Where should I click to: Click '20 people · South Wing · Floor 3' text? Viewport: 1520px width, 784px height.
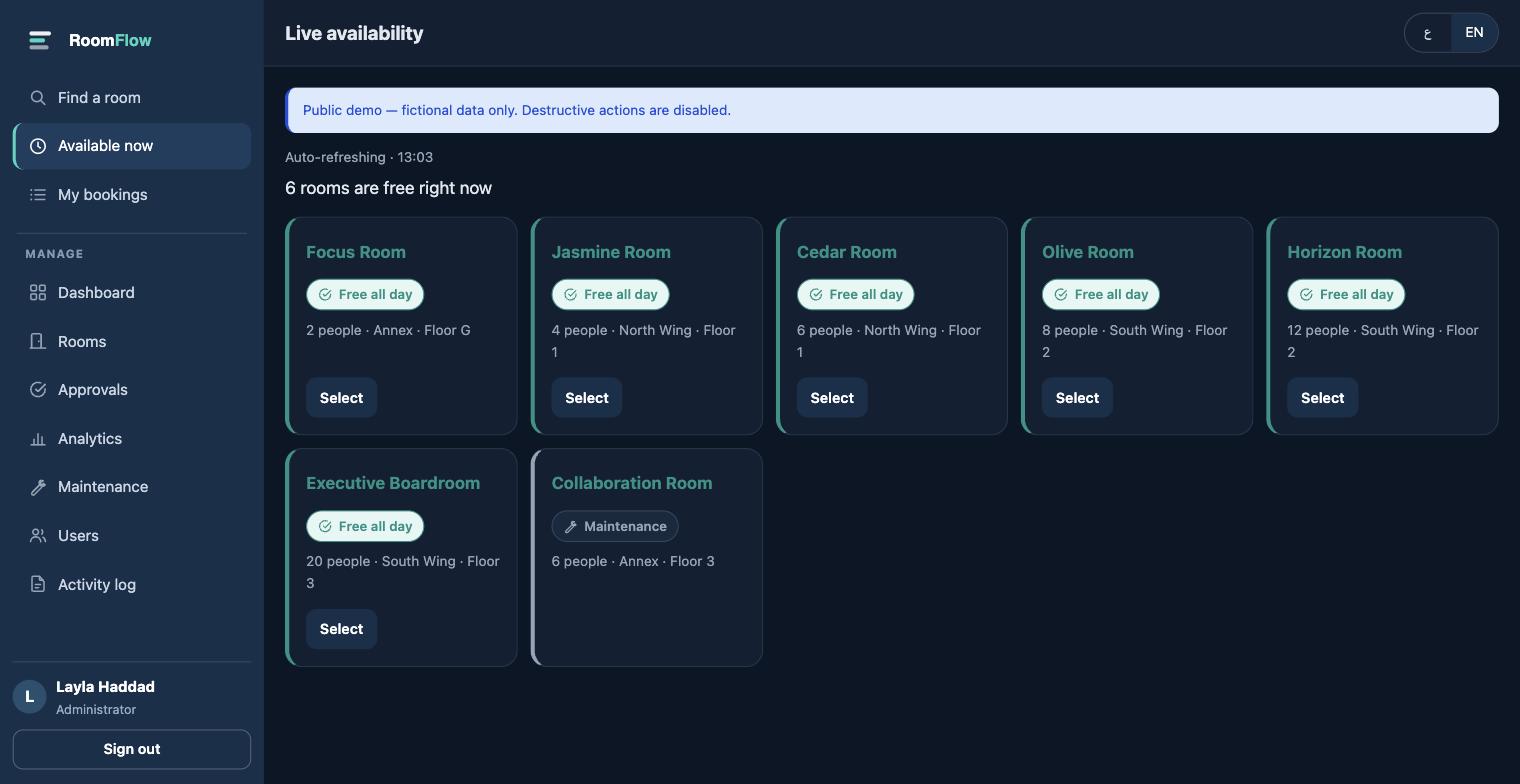pyautogui.click(x=403, y=572)
